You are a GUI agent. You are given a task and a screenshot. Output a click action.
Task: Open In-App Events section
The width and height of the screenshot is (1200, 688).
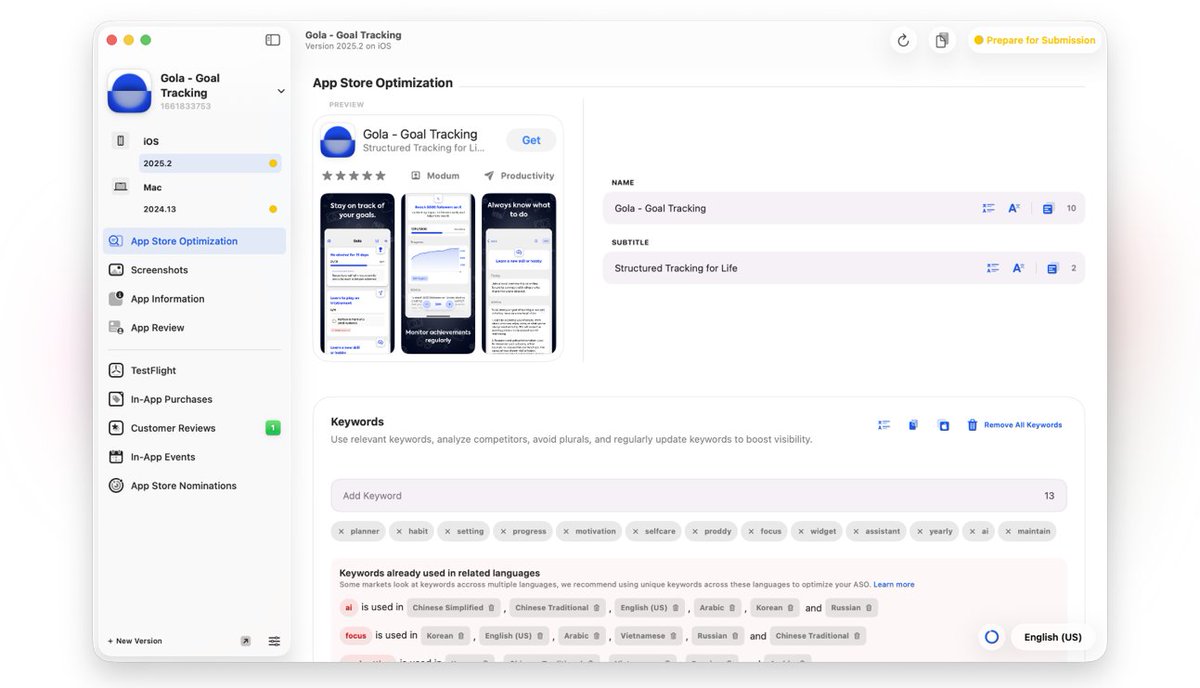pos(194,457)
